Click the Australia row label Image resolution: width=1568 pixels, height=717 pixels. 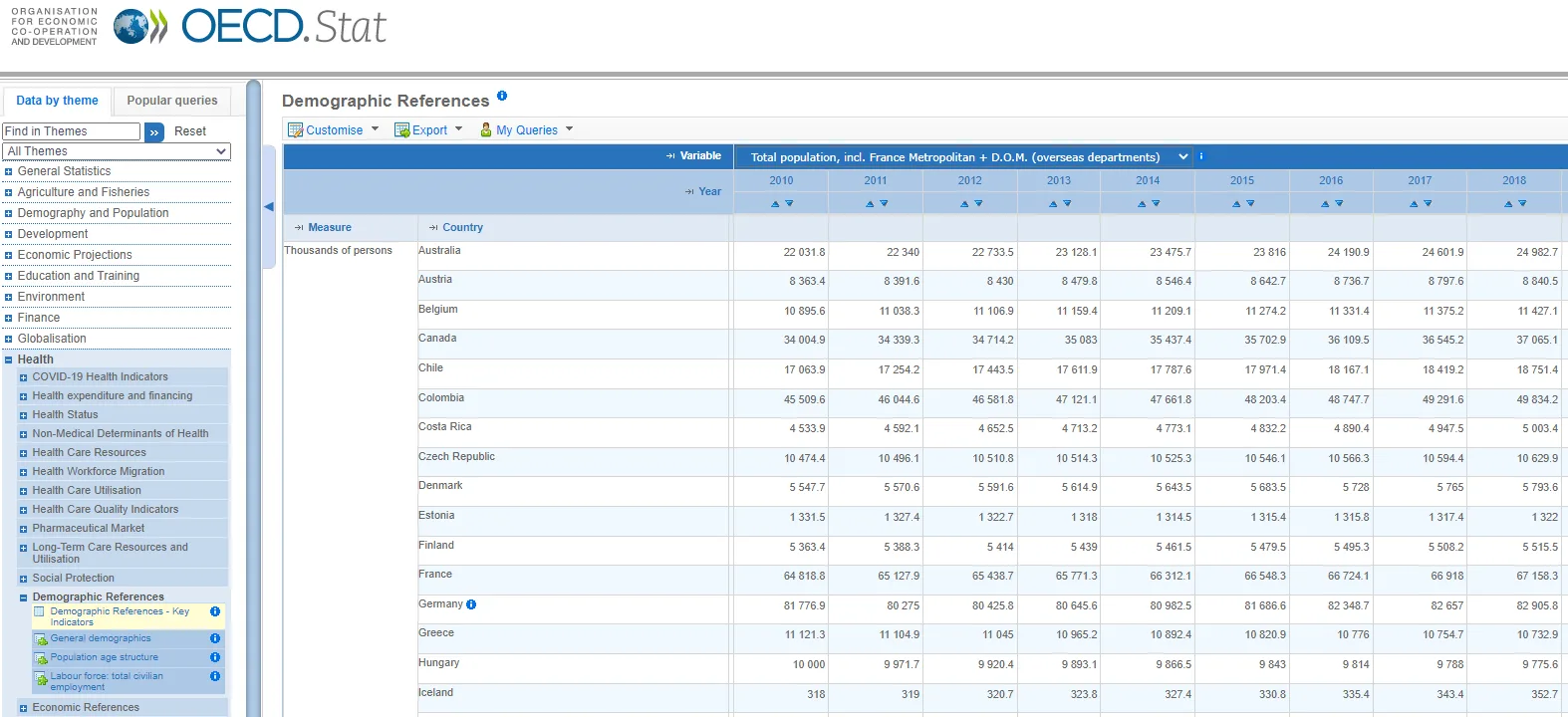(x=439, y=251)
